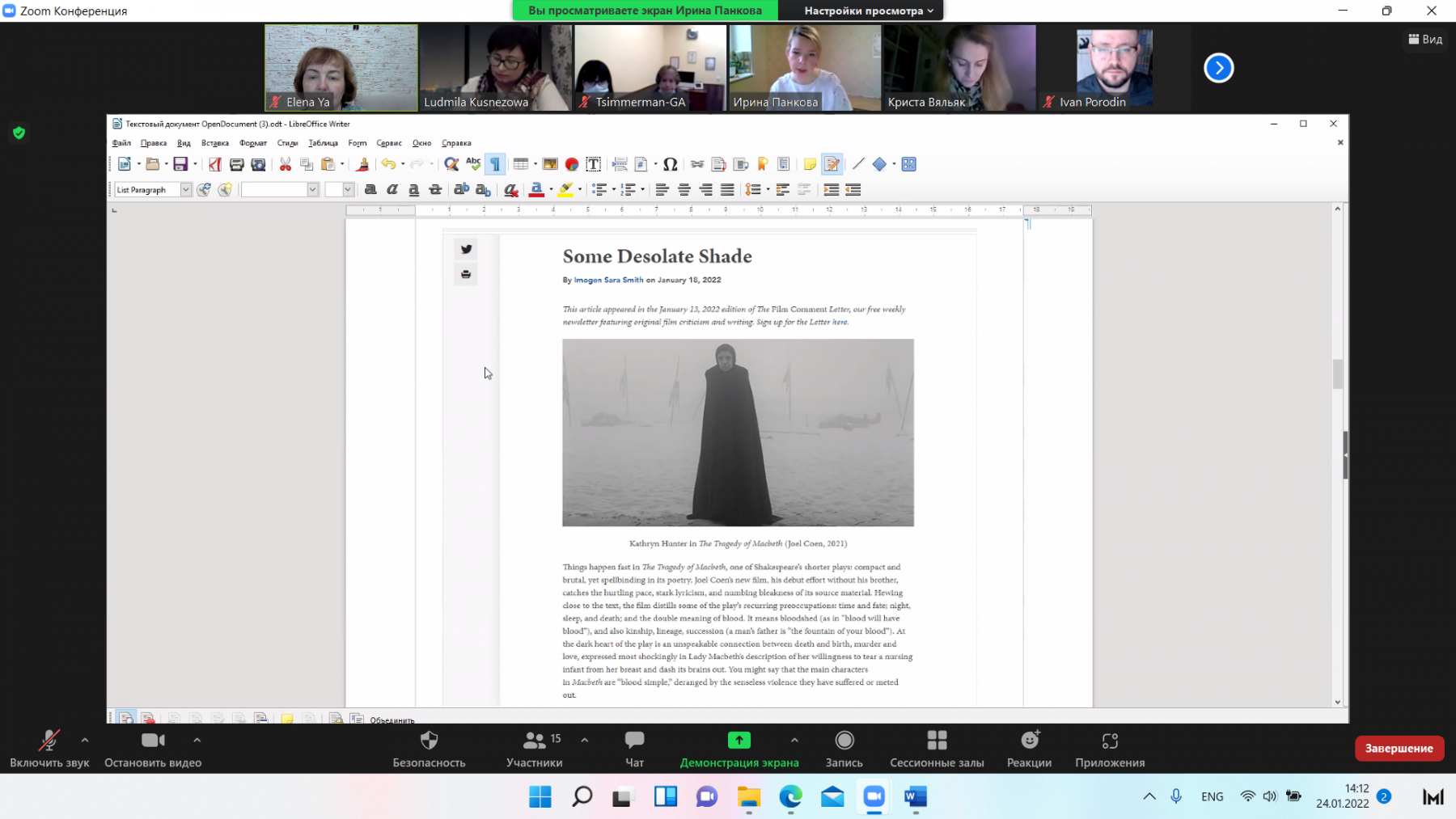Screen dimensions: 1456x819
Task: Click the Insert Hyperlink icon
Action: [x=697, y=164]
